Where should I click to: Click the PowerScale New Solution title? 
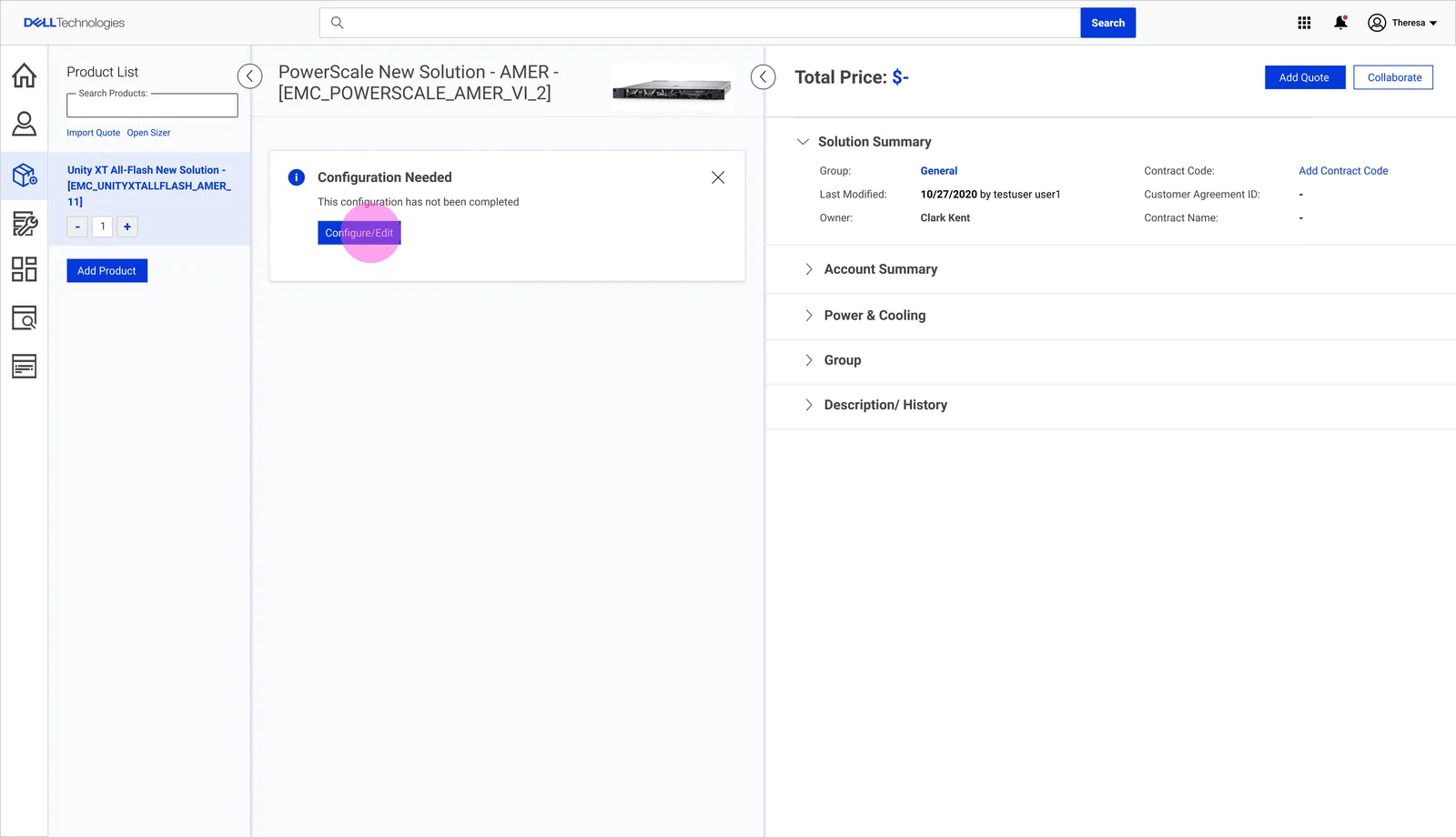coord(419,82)
